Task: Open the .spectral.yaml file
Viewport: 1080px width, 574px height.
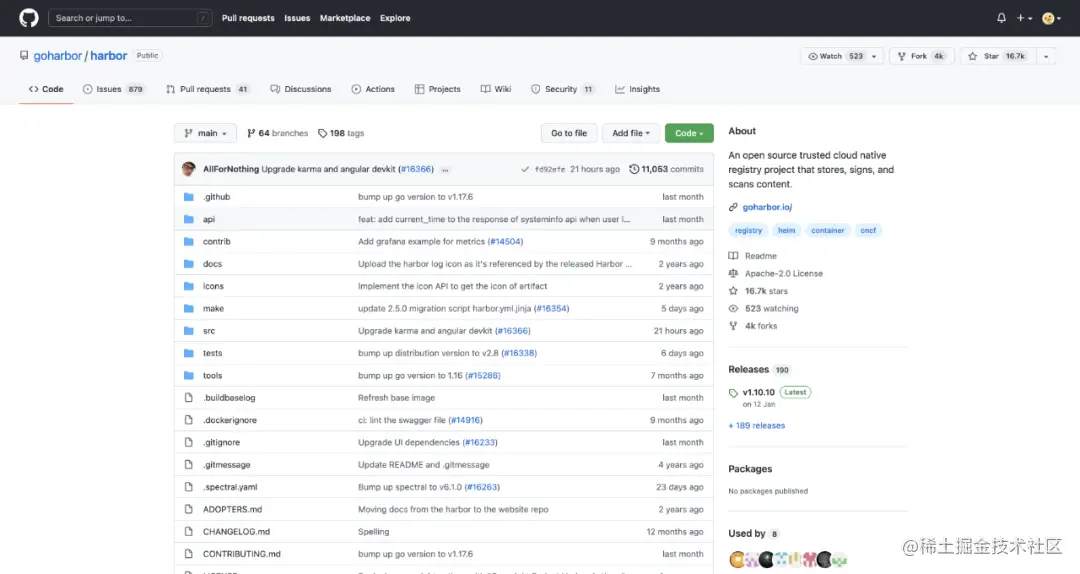Action: coord(230,487)
